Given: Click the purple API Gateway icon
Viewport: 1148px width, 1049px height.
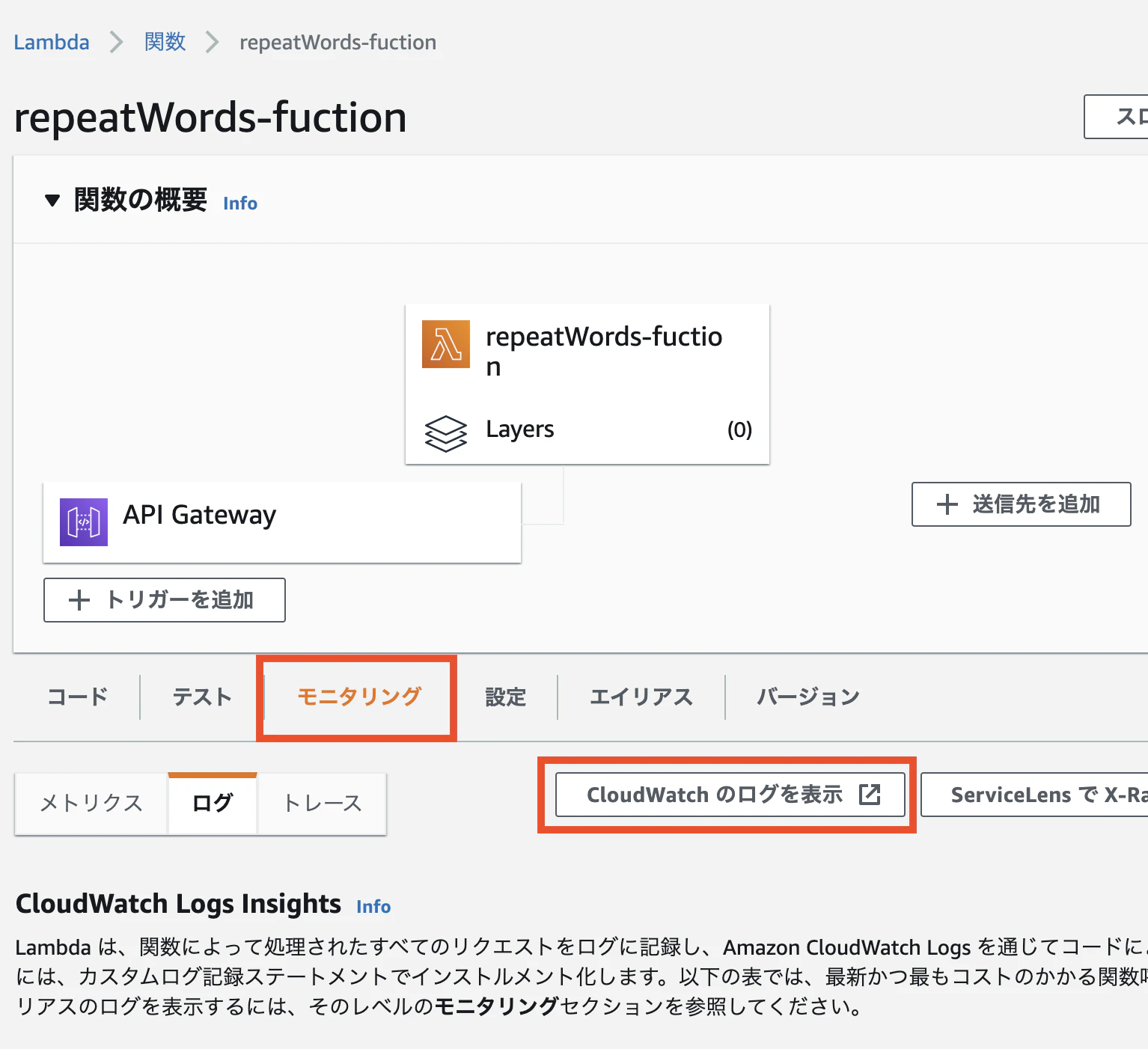Looking at the screenshot, I should coord(84,522).
